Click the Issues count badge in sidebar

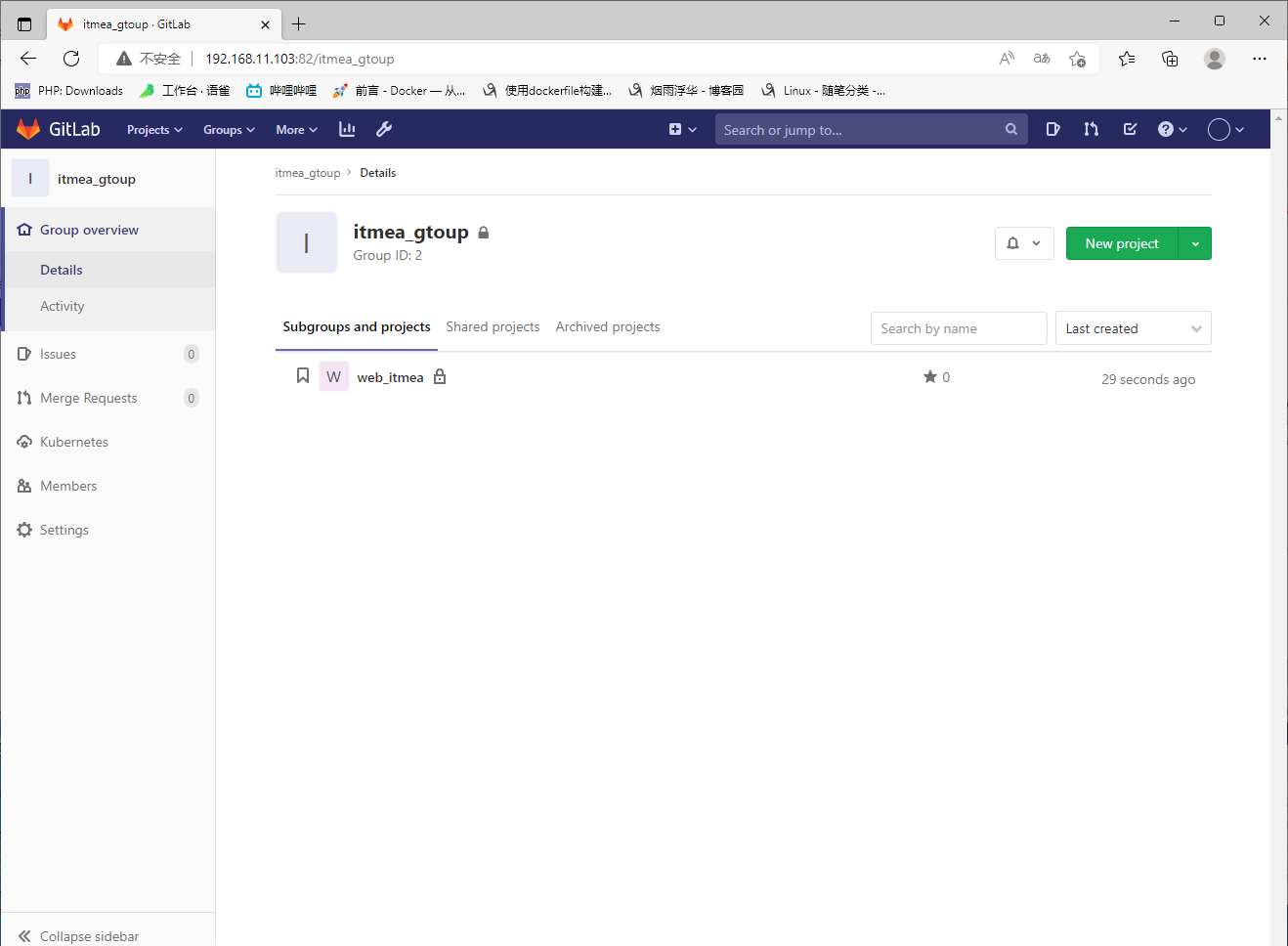pos(192,354)
